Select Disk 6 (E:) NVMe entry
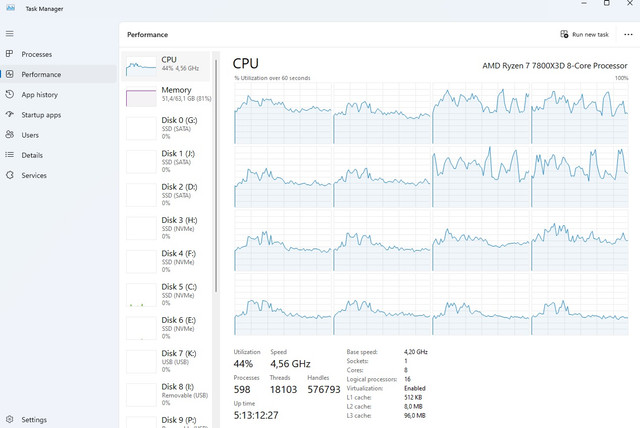 (167, 328)
